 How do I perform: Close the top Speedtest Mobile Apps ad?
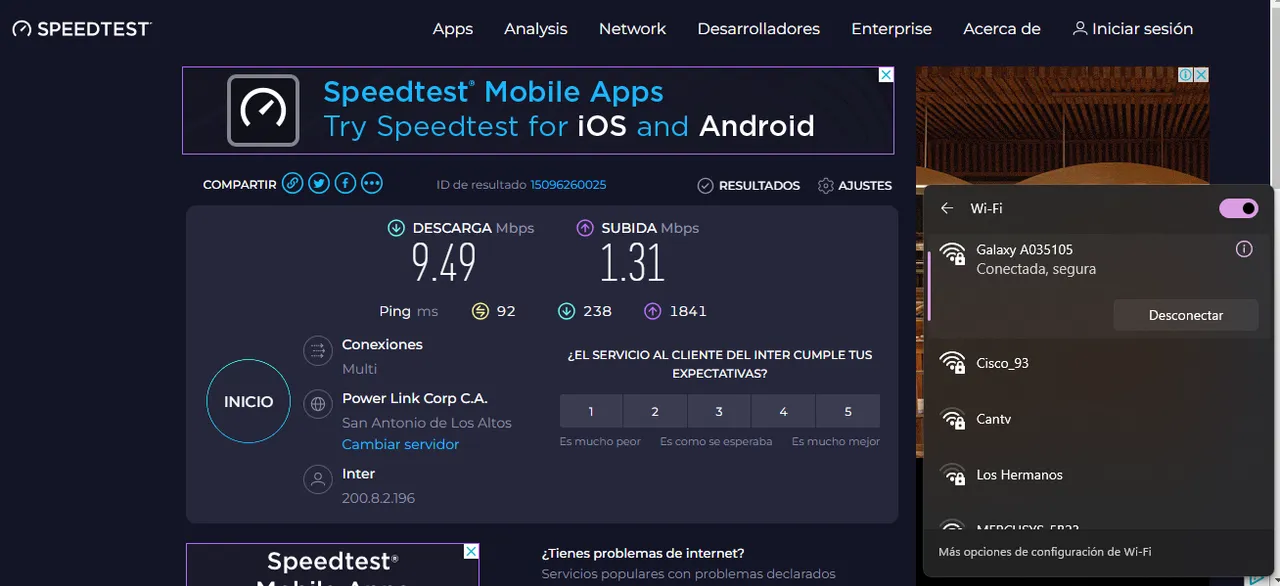click(x=886, y=75)
